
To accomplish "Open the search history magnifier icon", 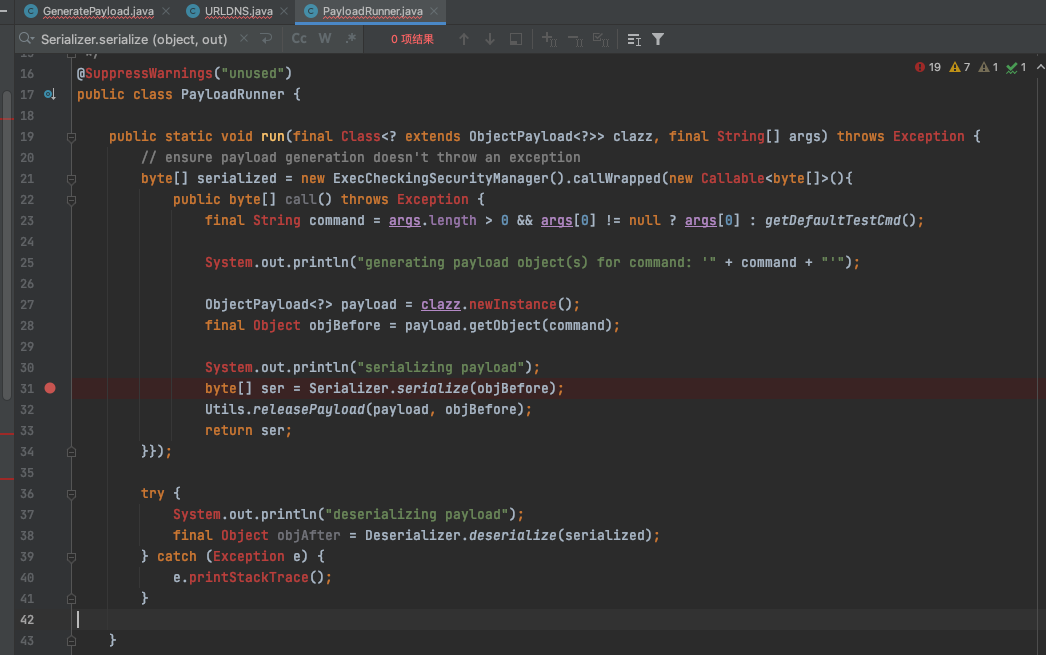I will (27, 39).
